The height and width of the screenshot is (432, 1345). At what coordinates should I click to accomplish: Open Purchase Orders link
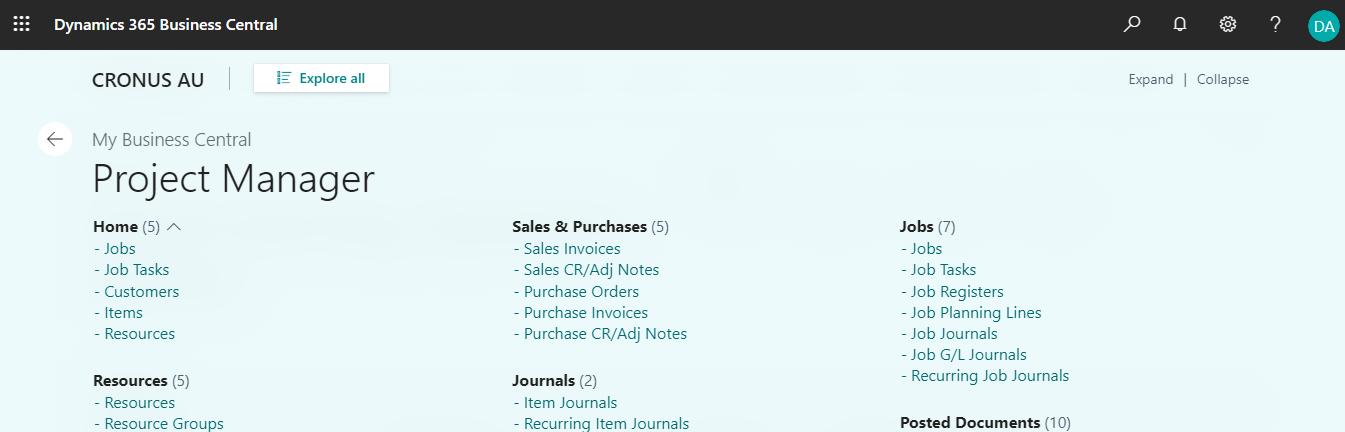point(581,292)
